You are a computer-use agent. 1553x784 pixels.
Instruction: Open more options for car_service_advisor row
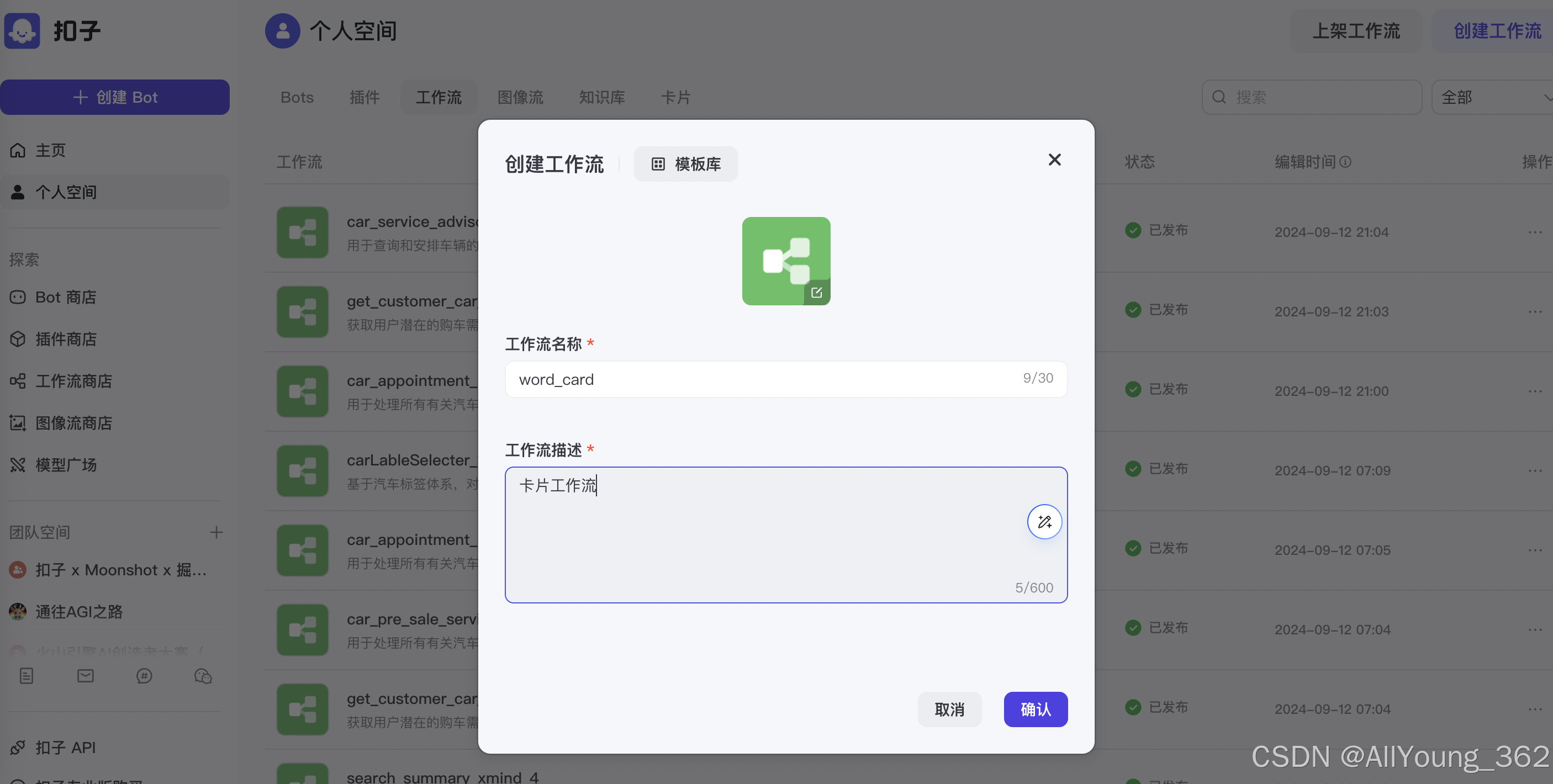[x=1535, y=232]
